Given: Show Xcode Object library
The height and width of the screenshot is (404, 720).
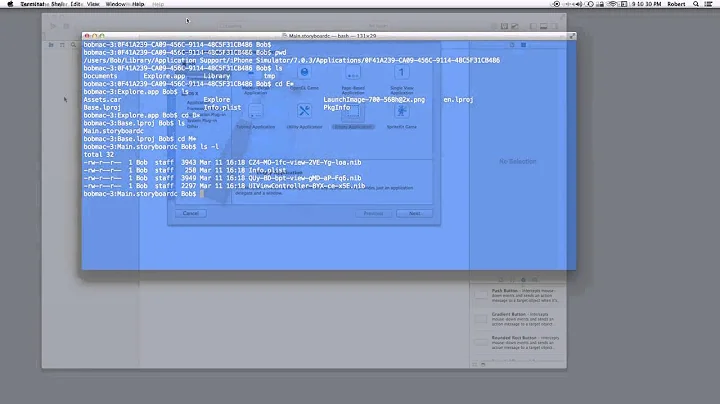Looking at the screenshot, I should click(523, 280).
